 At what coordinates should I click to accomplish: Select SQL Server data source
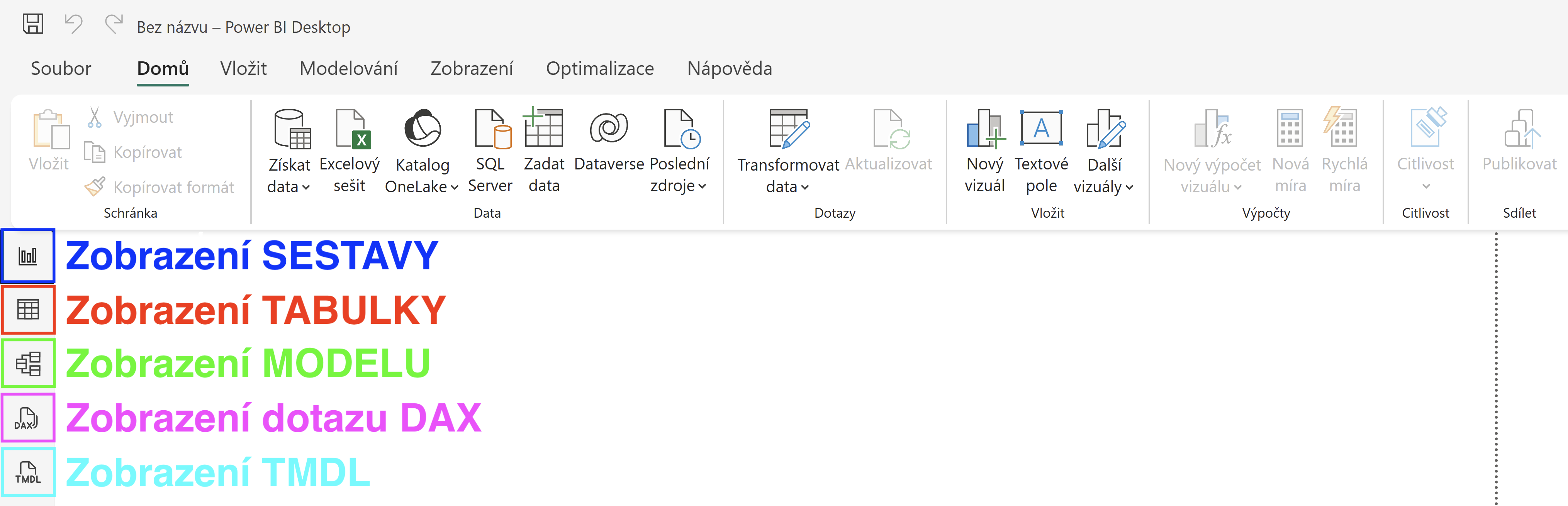coord(490,151)
